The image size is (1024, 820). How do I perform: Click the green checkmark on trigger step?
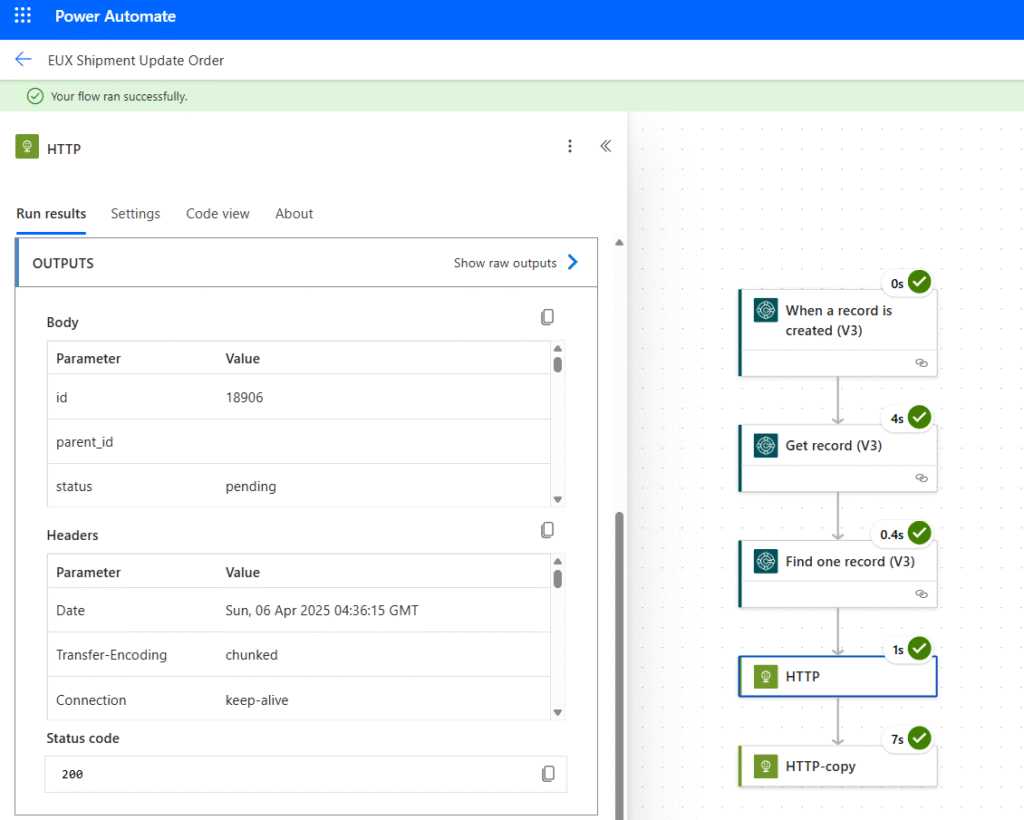coord(920,282)
